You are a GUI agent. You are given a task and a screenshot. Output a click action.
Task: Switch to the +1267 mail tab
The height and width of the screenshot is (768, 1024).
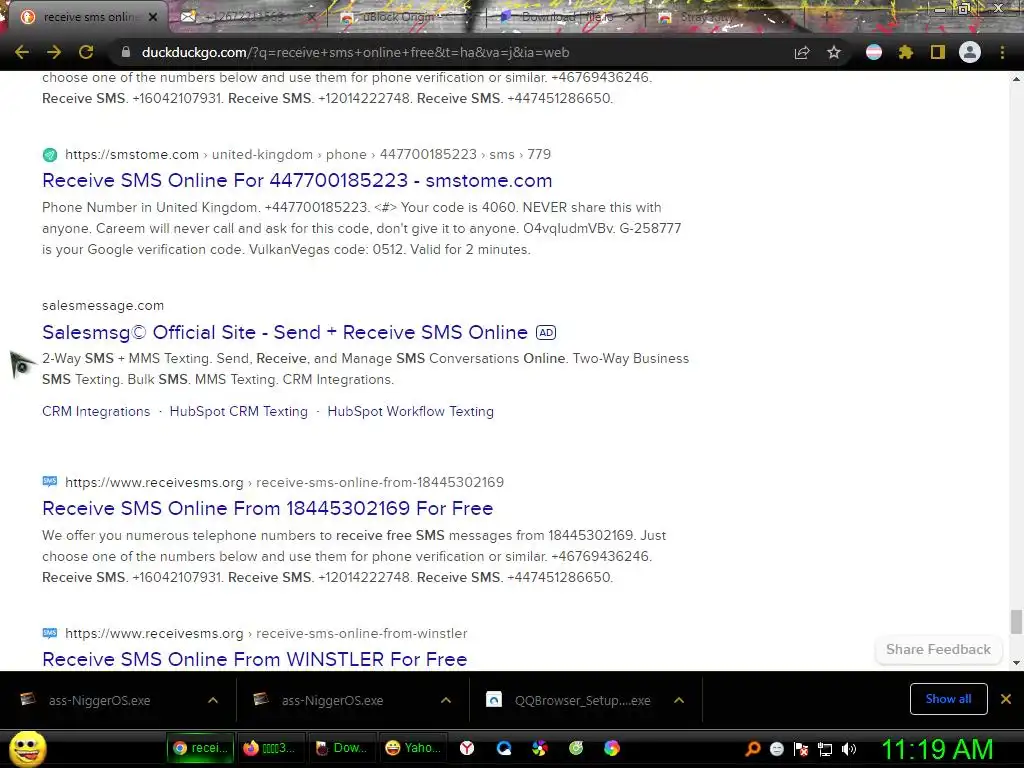tap(245, 17)
